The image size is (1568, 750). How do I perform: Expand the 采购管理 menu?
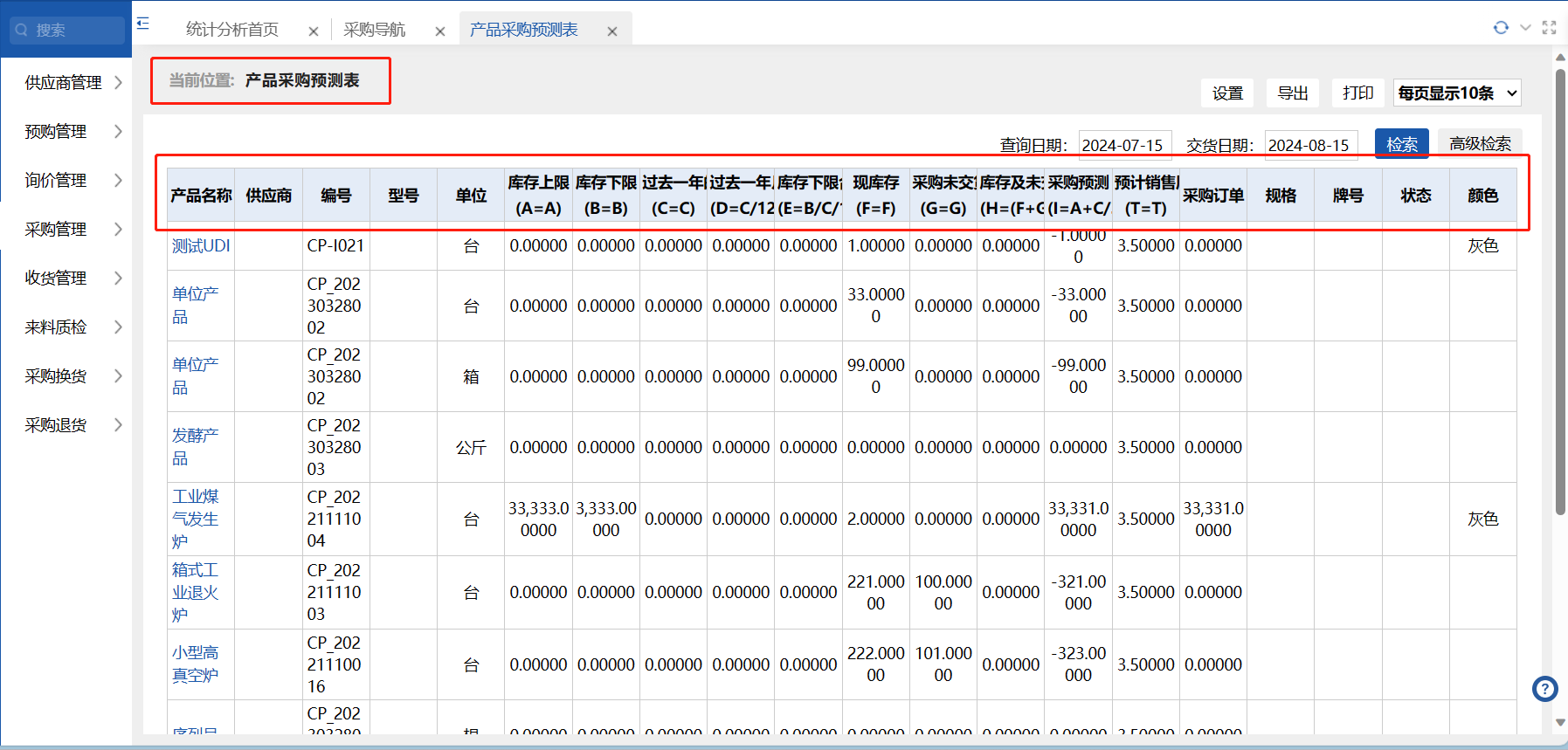tap(66, 230)
